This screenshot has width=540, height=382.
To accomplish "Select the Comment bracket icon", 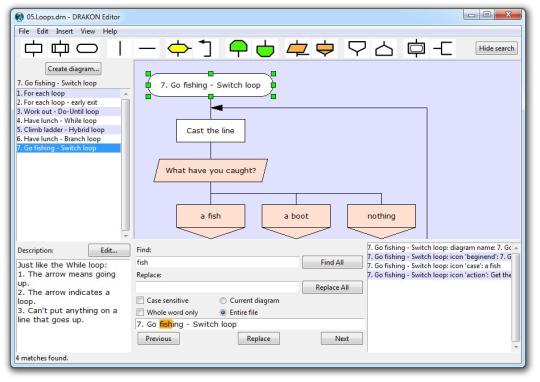I will tap(443, 48).
